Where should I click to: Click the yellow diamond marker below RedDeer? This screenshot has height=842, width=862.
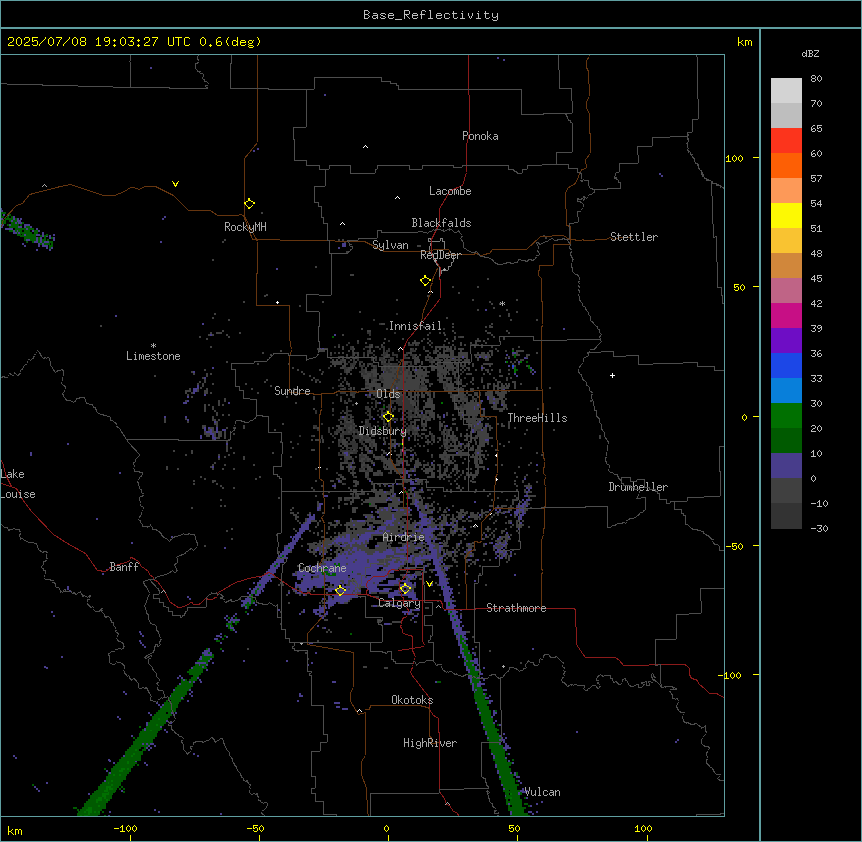[426, 281]
